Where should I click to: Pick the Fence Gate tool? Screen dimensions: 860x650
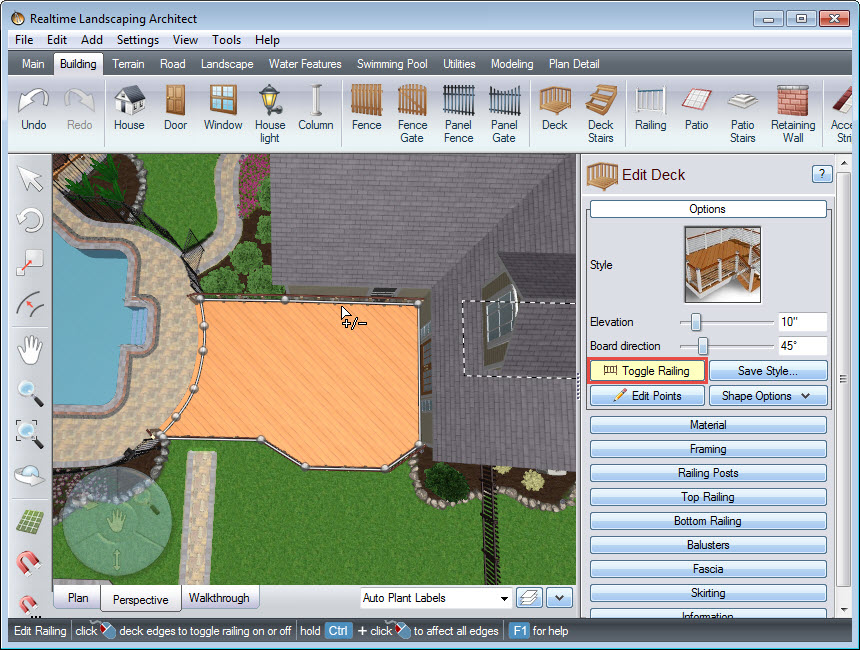412,115
